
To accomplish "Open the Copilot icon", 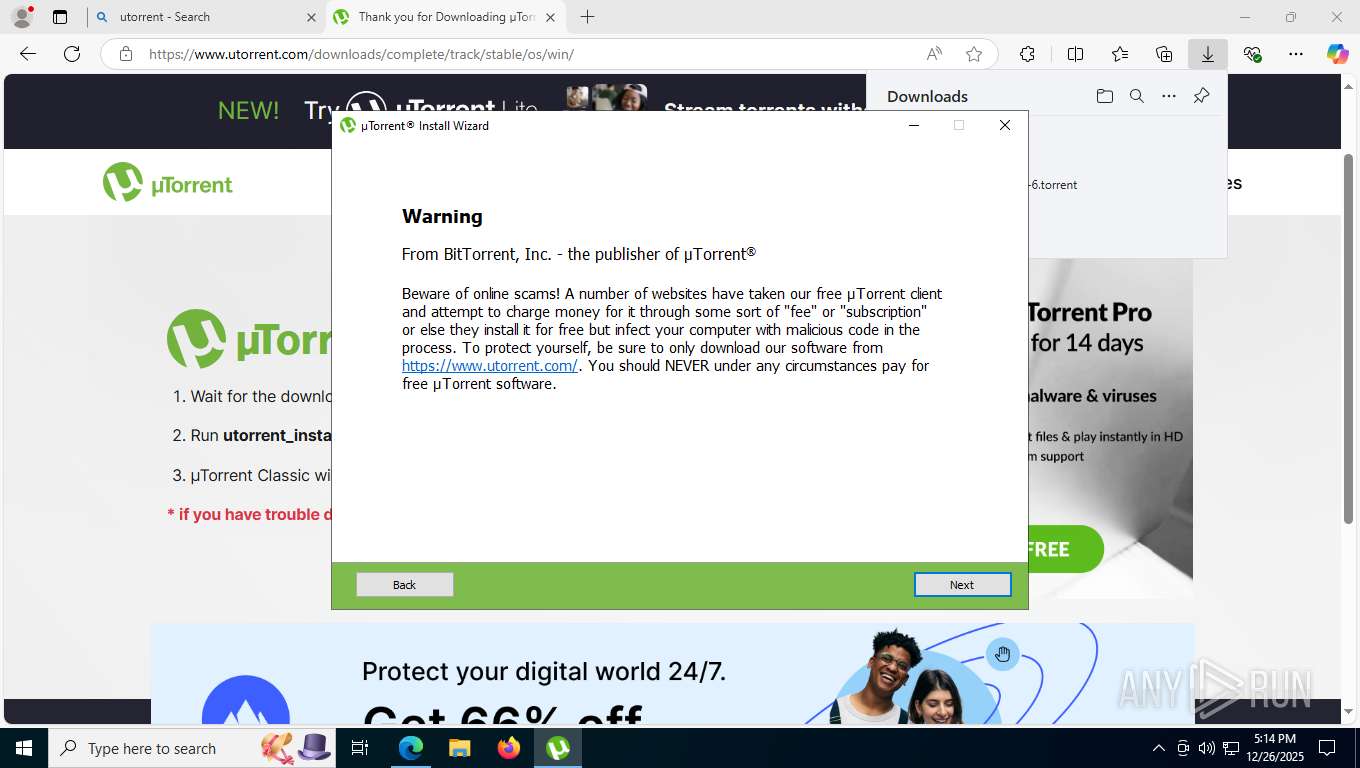I will (x=1338, y=54).
